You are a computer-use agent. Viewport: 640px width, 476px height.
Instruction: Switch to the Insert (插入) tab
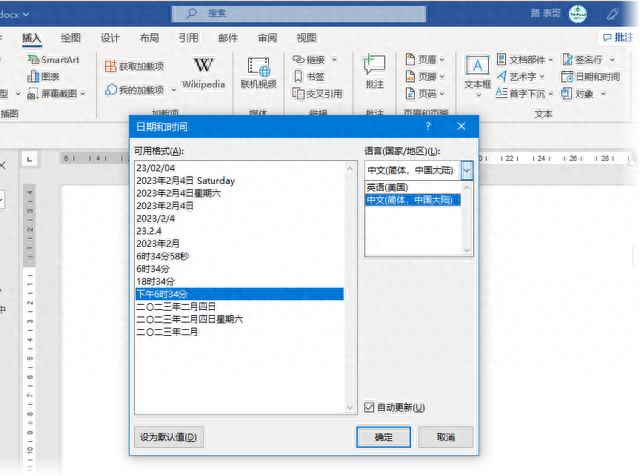click(x=31, y=38)
